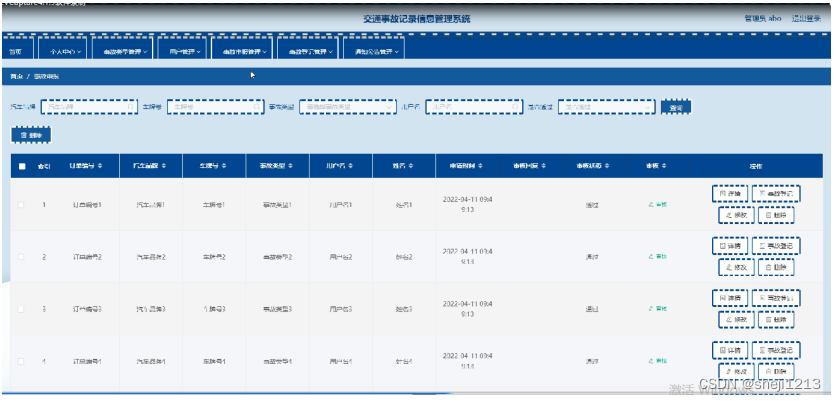Open the 事故类型 filter dropdown
Viewport: 836px width, 401px height.
tap(348, 107)
